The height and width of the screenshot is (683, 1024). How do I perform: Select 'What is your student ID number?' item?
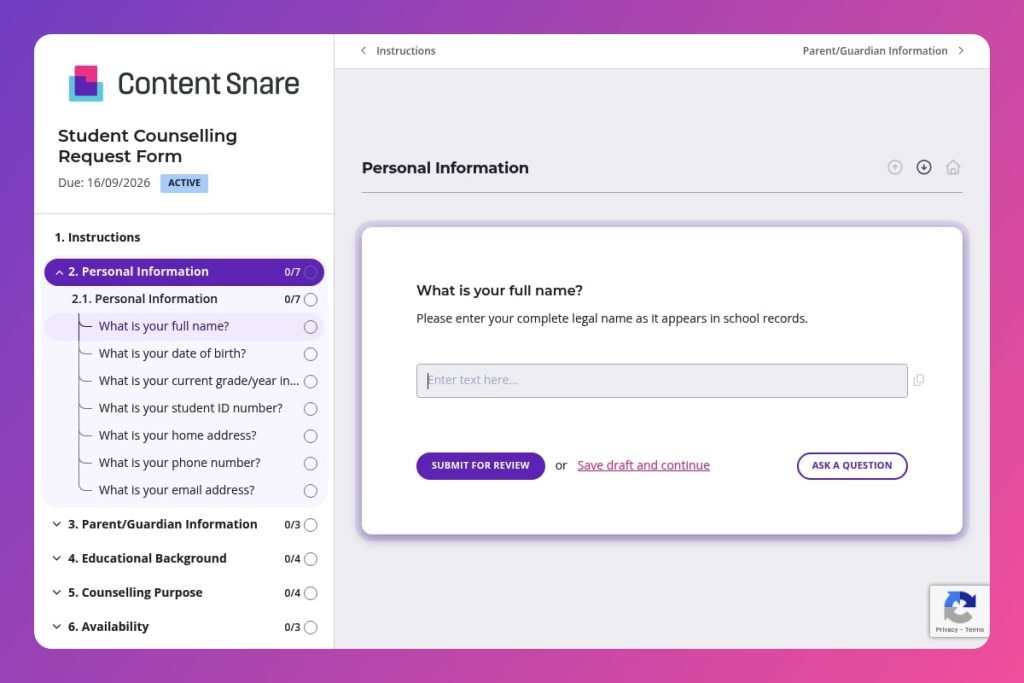tap(191, 408)
